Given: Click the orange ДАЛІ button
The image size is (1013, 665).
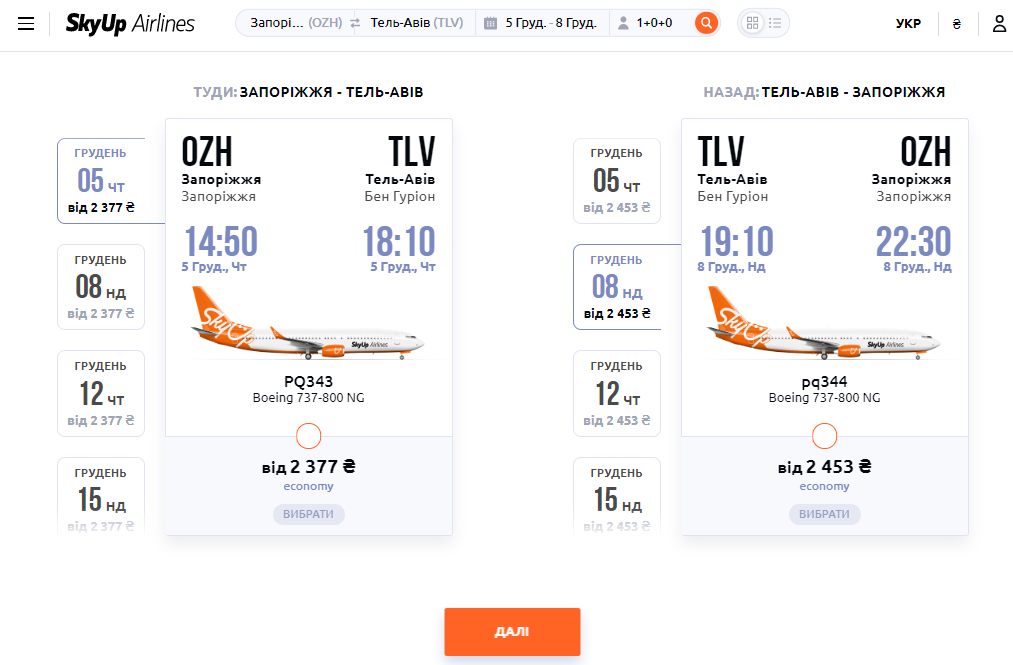Looking at the screenshot, I should 512,632.
